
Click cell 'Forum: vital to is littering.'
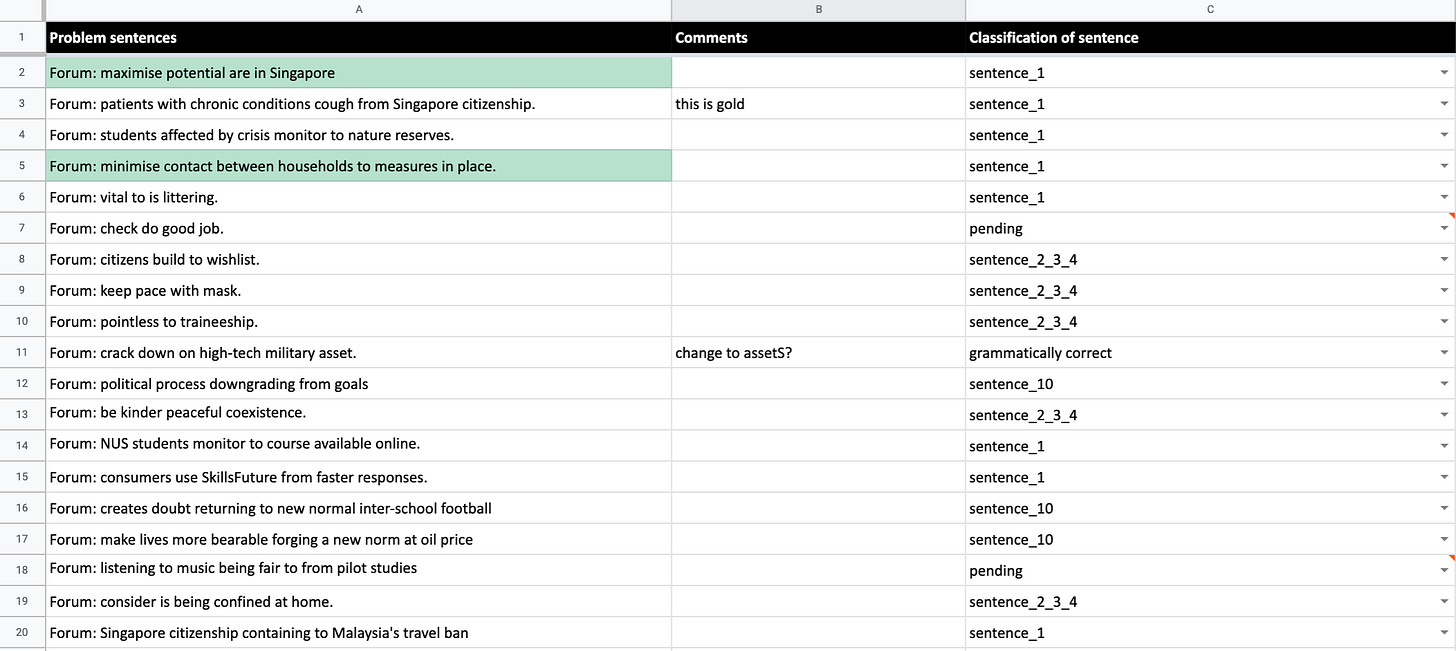(358, 198)
